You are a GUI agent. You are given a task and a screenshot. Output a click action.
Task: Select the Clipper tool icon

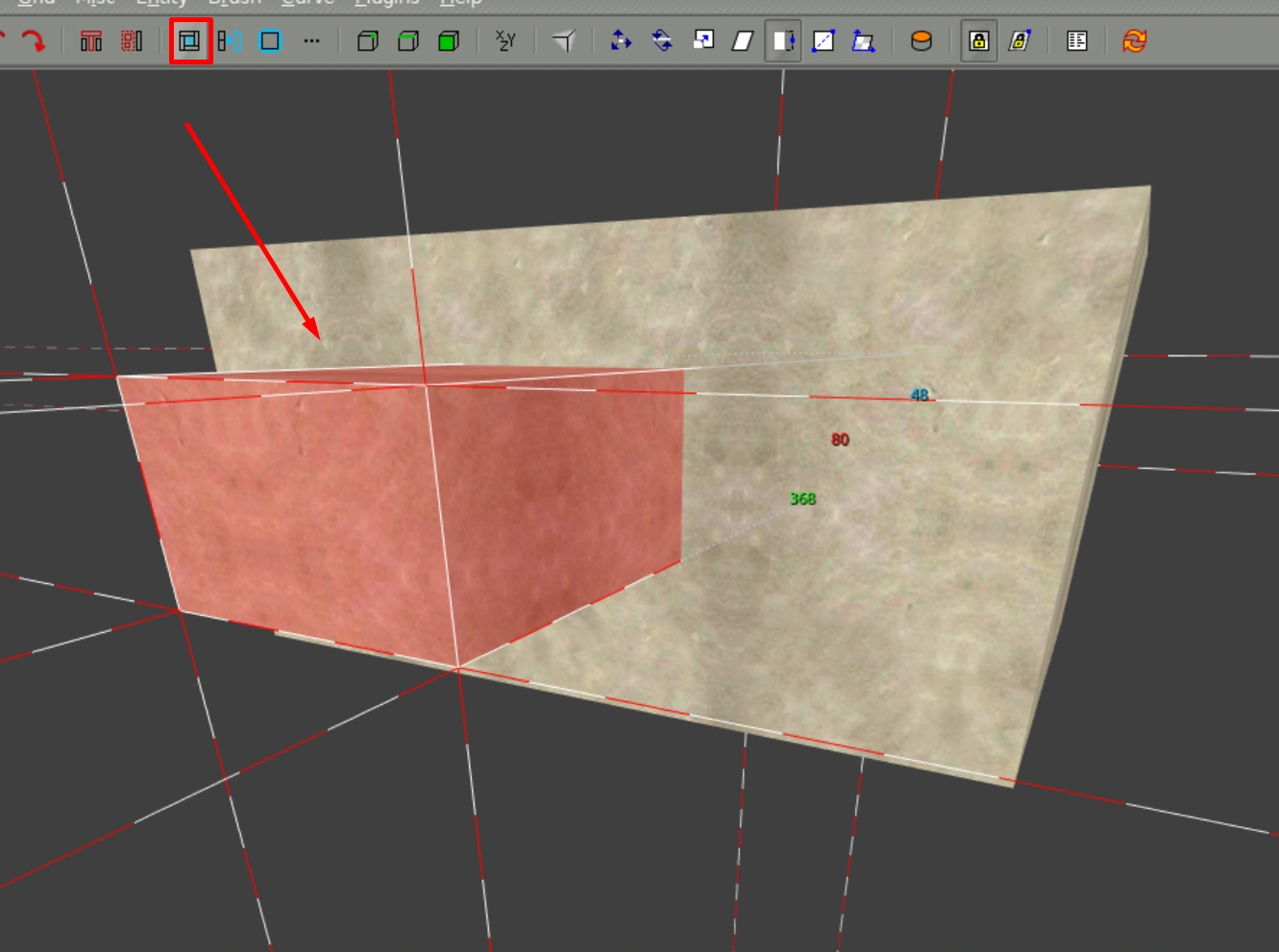point(564,41)
